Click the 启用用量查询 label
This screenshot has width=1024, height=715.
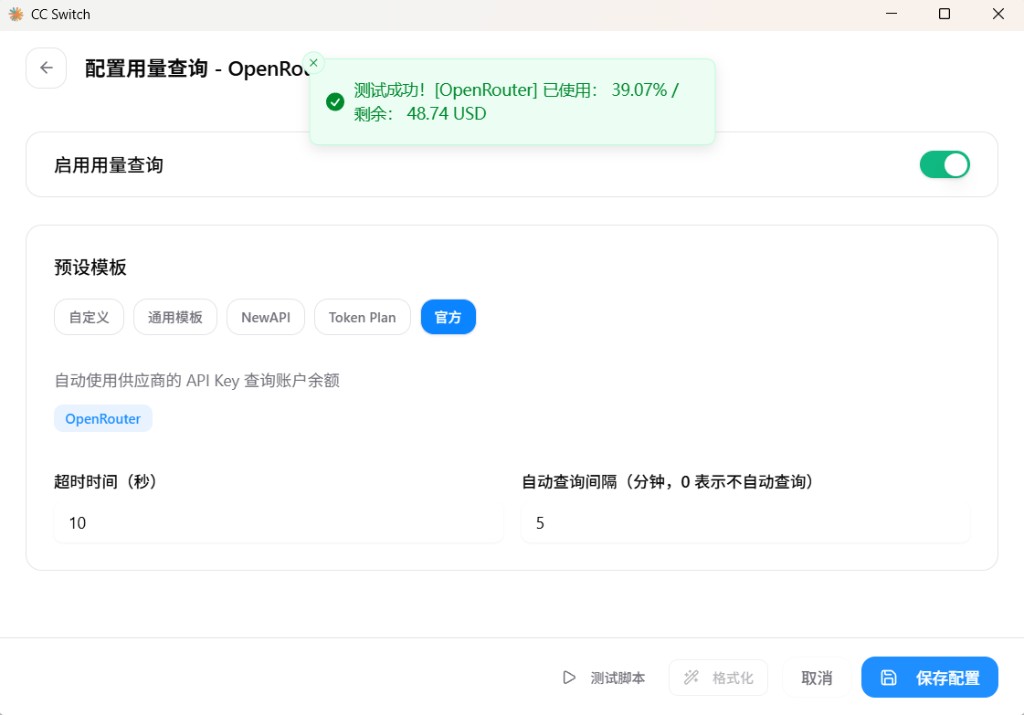[x=108, y=165]
